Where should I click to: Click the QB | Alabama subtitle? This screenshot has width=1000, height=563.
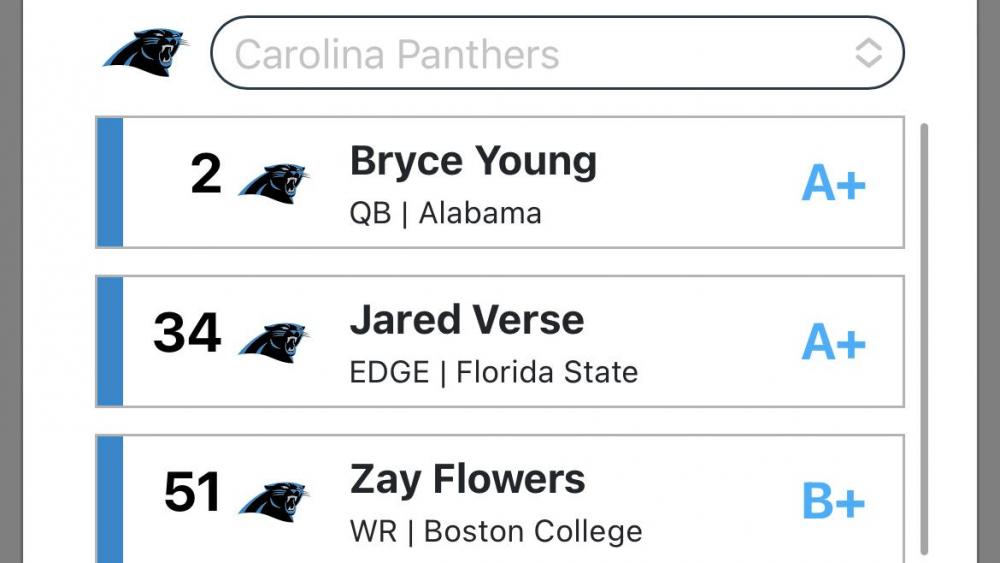445,213
